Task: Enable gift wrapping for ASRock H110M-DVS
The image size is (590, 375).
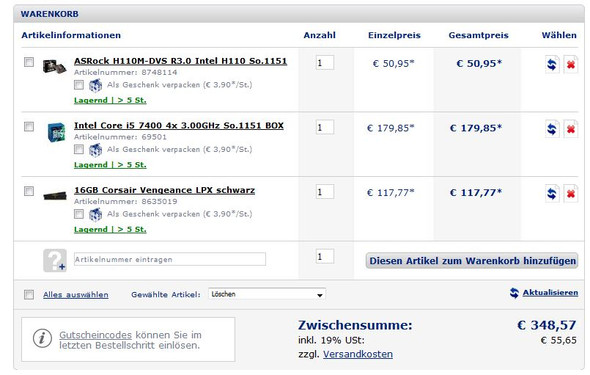Action: click(79, 85)
